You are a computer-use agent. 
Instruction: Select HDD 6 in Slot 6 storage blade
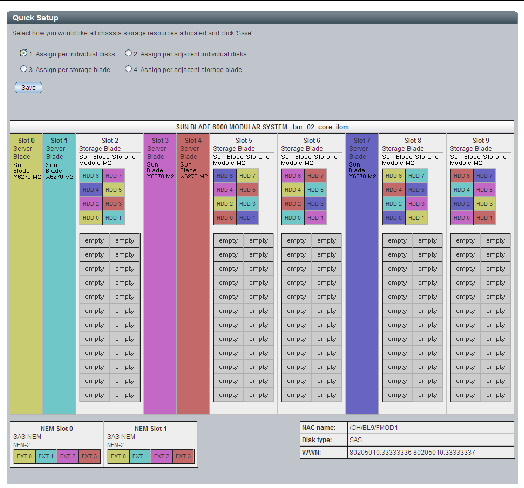(x=293, y=176)
